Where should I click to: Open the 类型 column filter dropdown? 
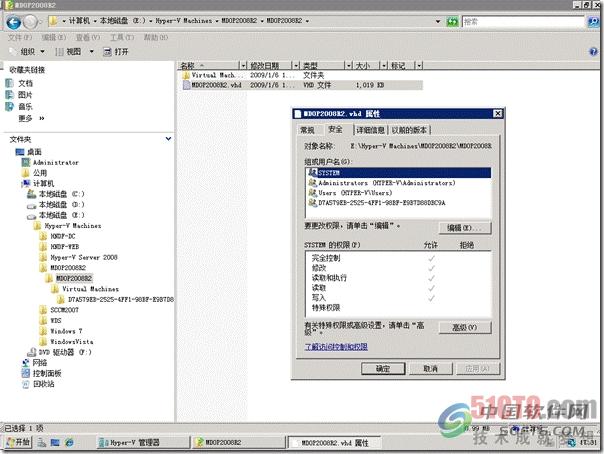point(348,65)
